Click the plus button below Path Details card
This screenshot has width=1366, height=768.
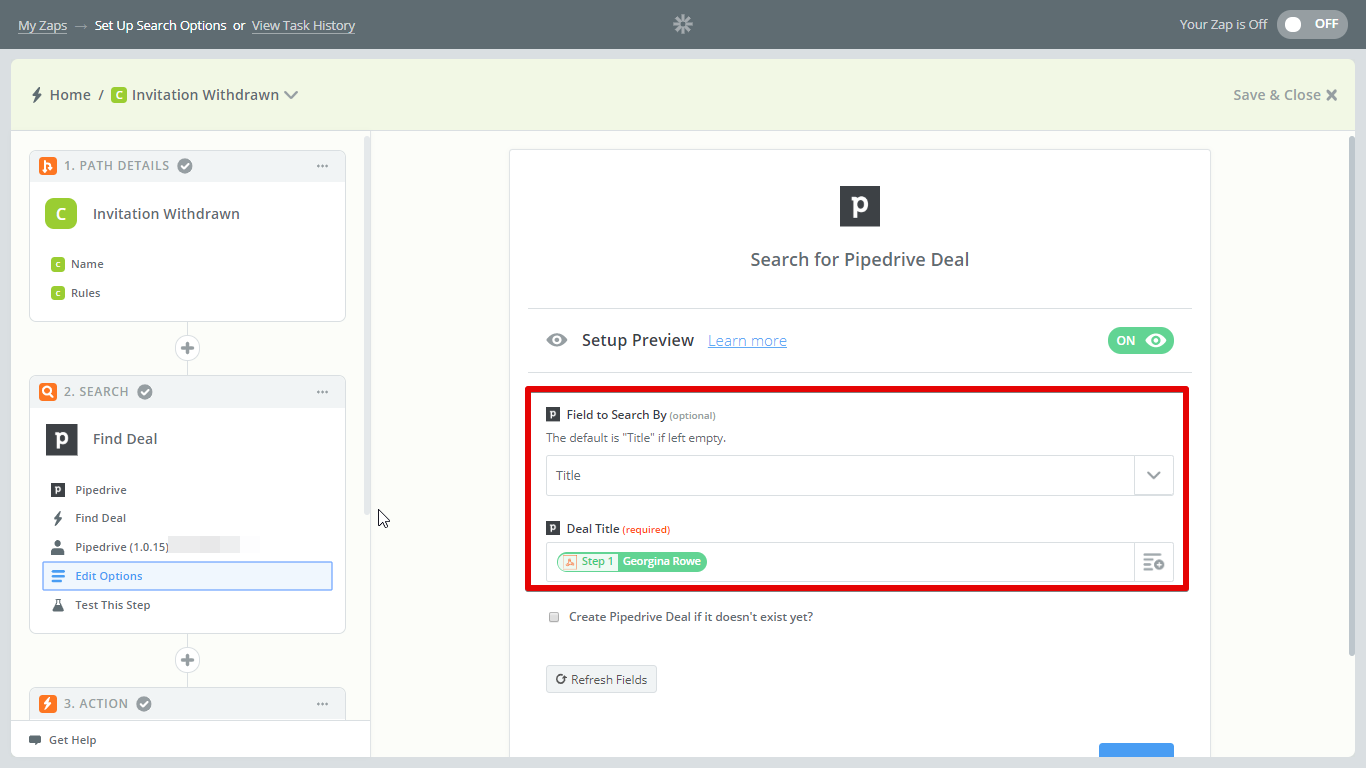point(187,348)
